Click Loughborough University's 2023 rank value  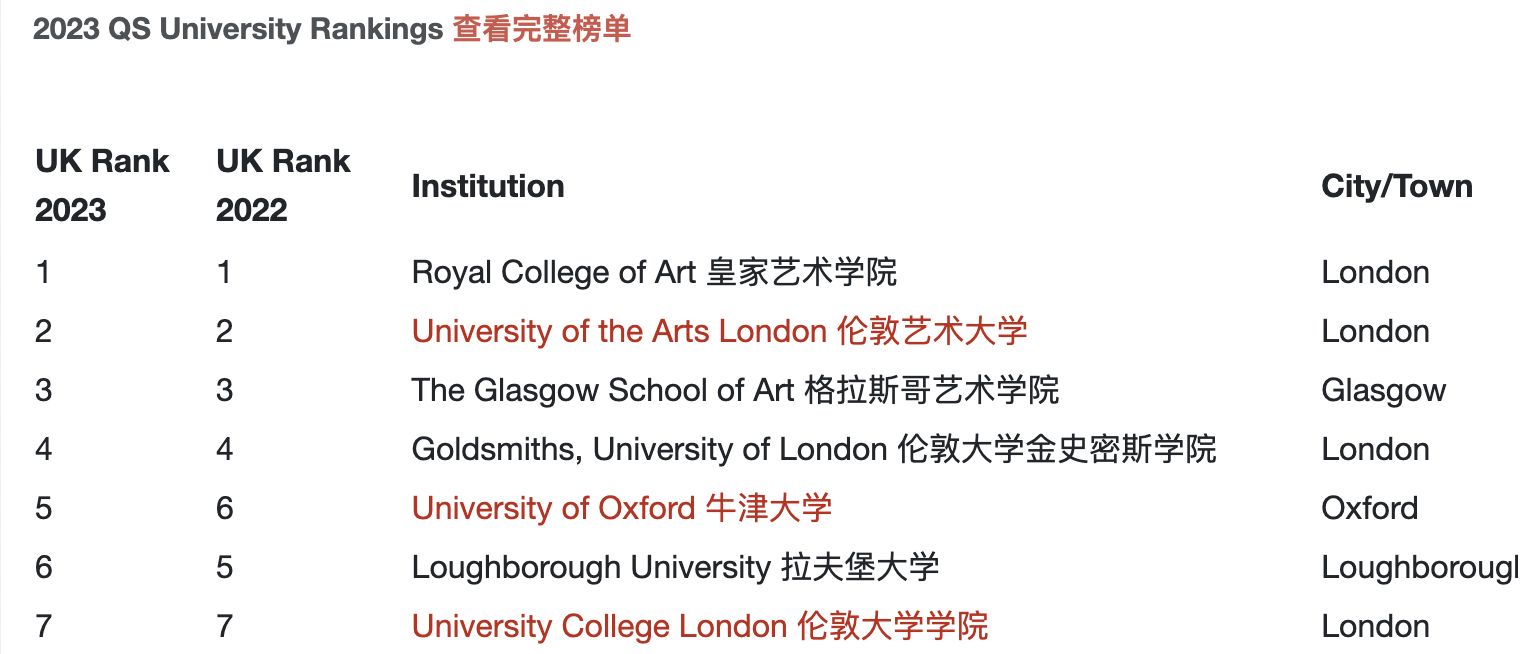click(x=44, y=567)
